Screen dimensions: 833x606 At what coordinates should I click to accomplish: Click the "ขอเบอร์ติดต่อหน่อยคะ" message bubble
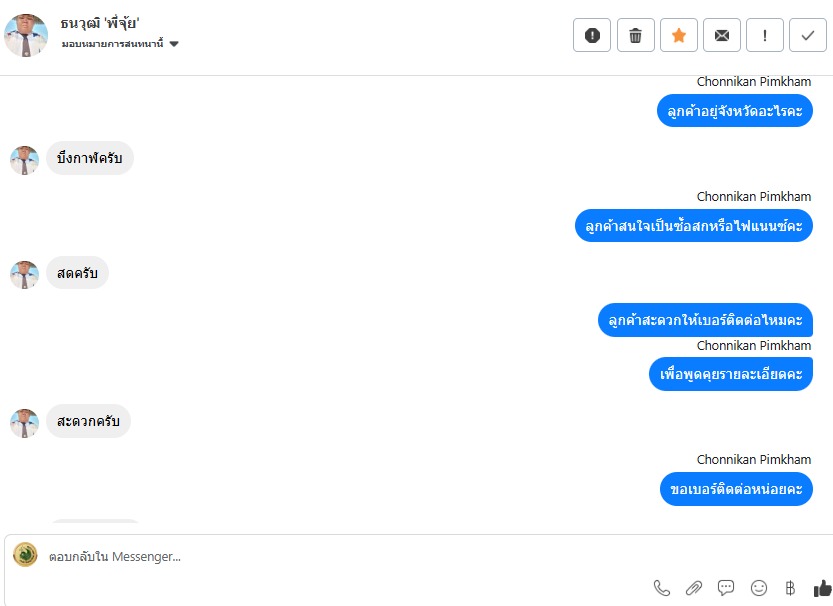tap(736, 489)
